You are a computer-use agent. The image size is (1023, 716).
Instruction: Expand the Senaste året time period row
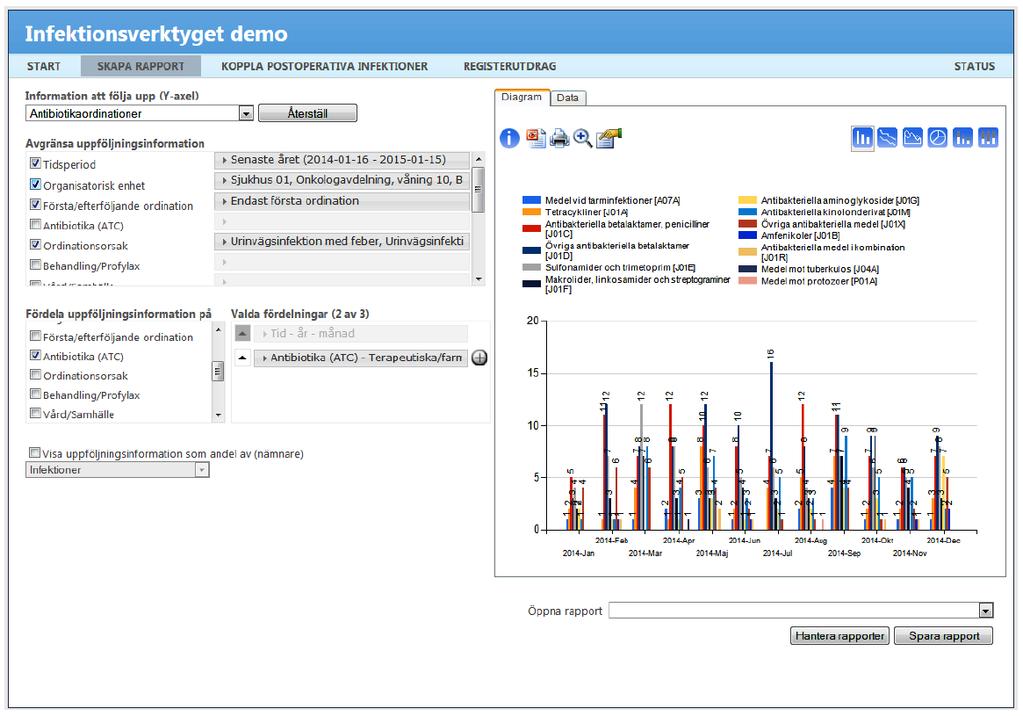coord(341,160)
